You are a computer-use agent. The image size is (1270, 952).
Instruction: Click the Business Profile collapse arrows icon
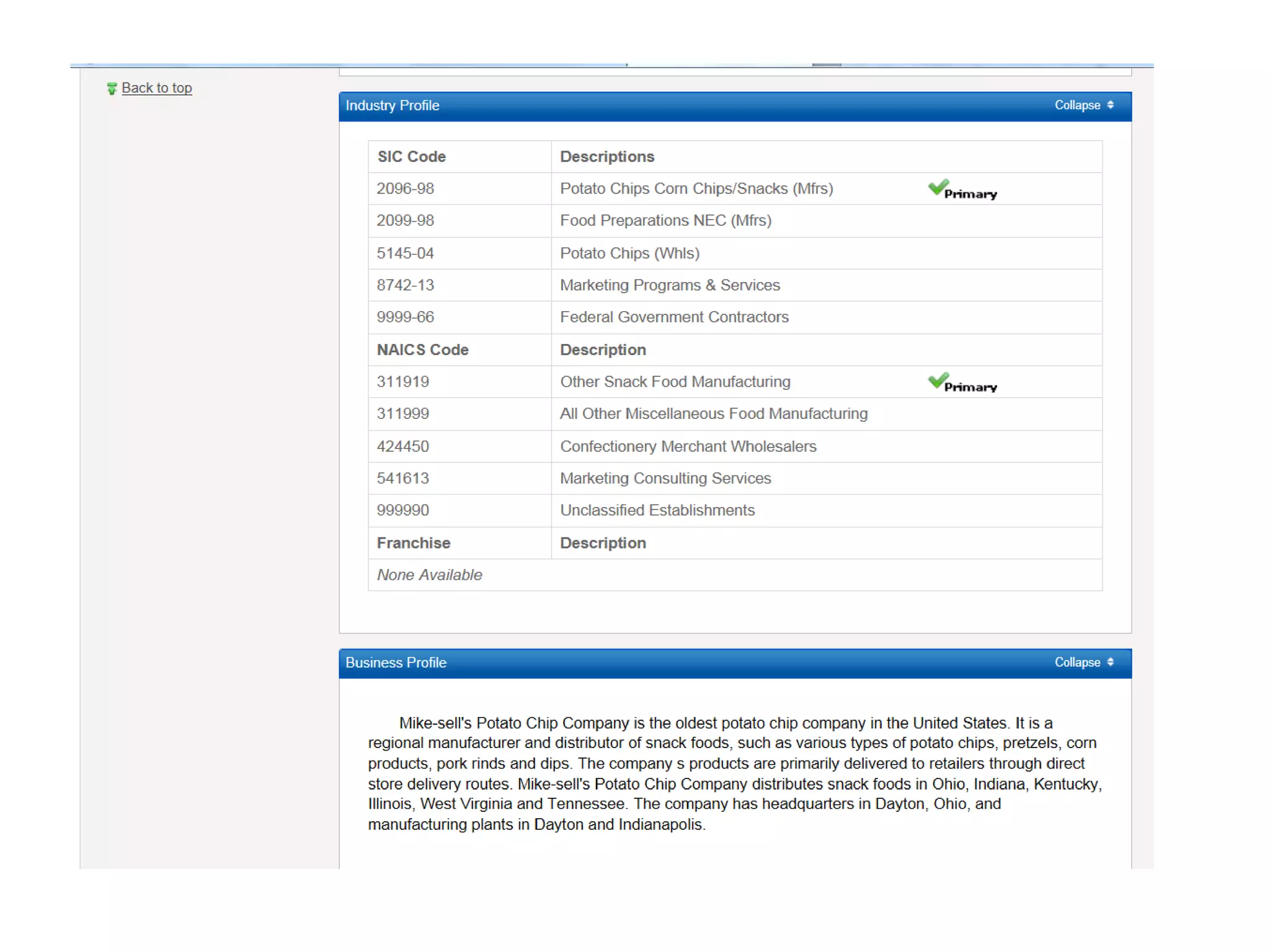pyautogui.click(x=1110, y=662)
